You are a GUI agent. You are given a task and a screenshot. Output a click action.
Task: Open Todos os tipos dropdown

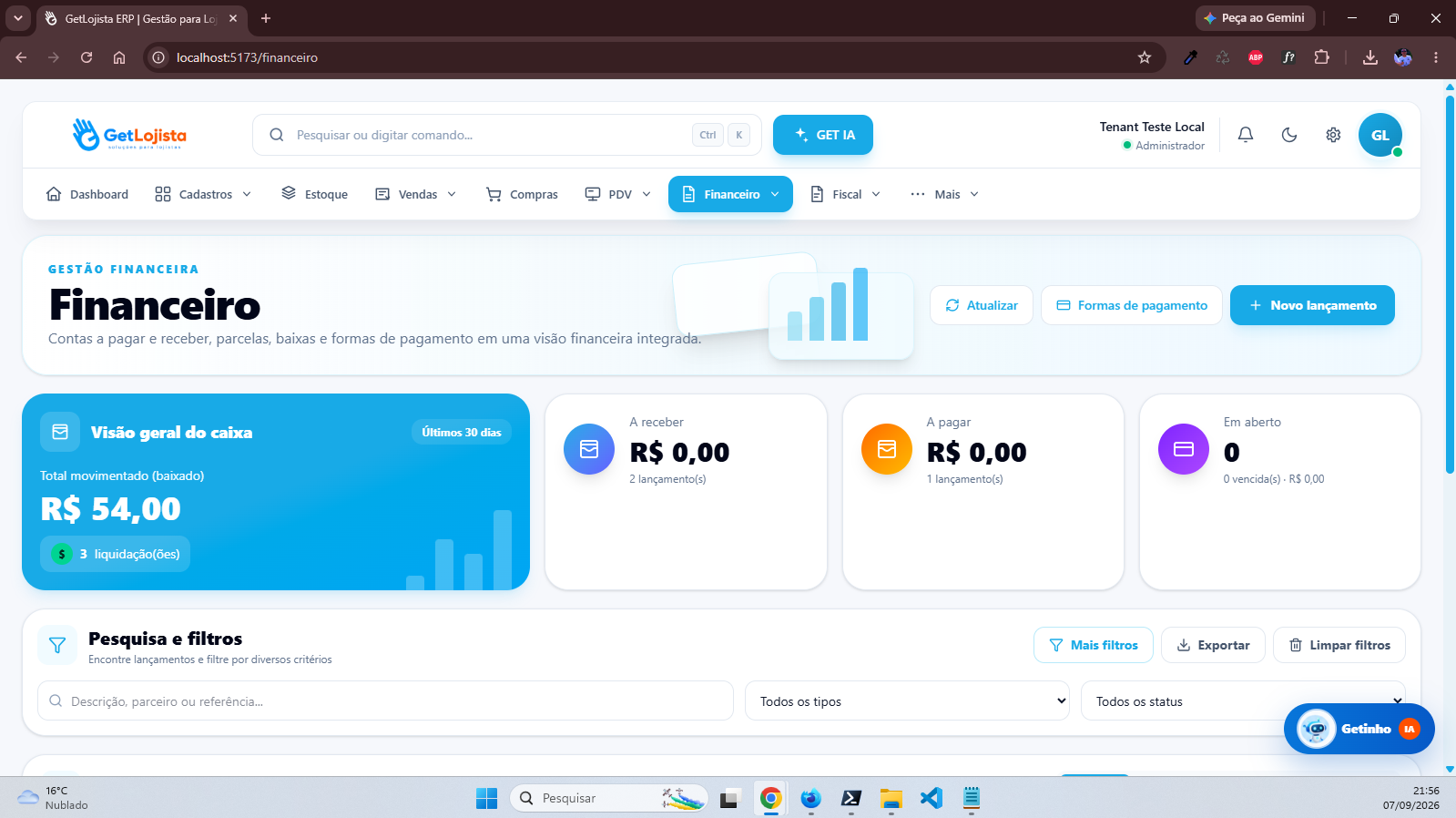pos(907,701)
